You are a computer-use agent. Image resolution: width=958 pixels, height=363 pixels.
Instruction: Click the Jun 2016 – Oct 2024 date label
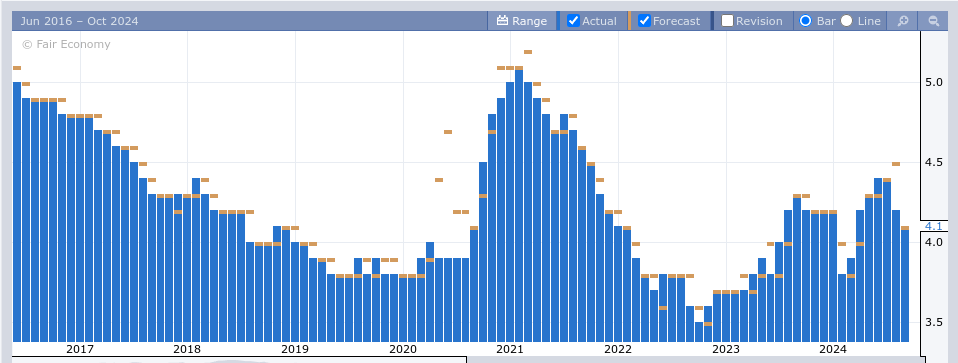(x=79, y=21)
